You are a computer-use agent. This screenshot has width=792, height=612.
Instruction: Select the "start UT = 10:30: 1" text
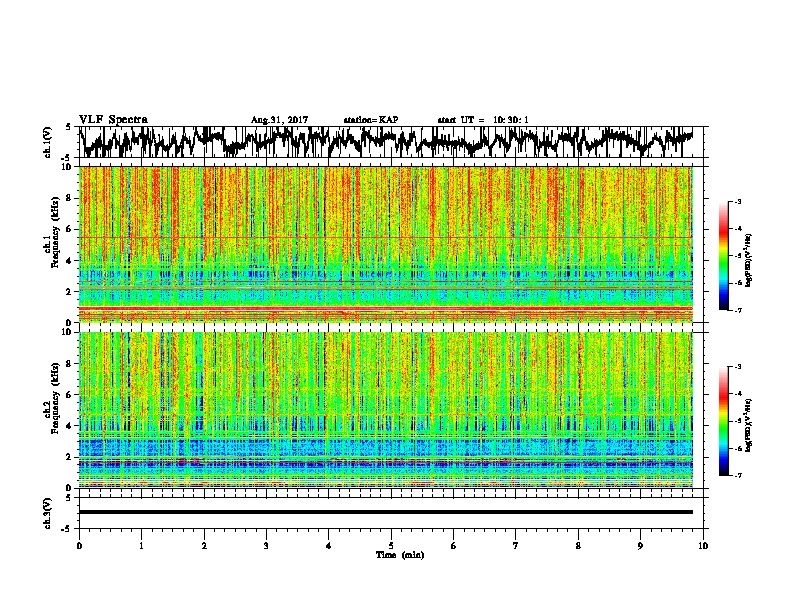[x=482, y=120]
